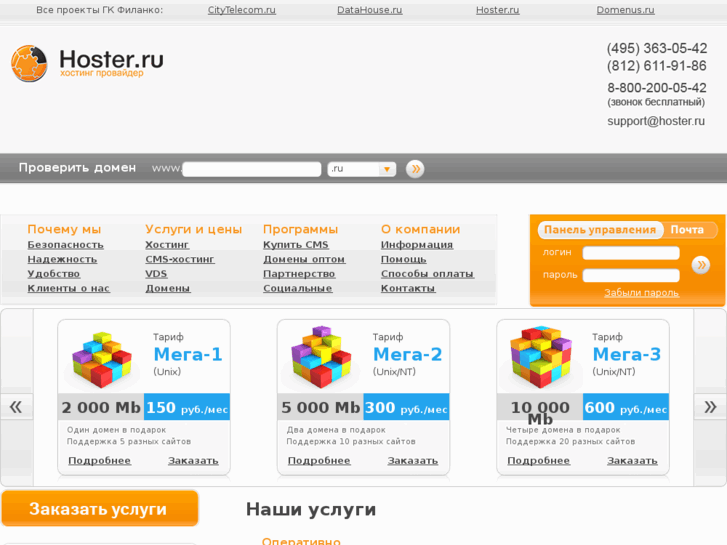Viewport: 727px width, 545px height.
Task: Open Домены оптом link
Action: pos(304,259)
